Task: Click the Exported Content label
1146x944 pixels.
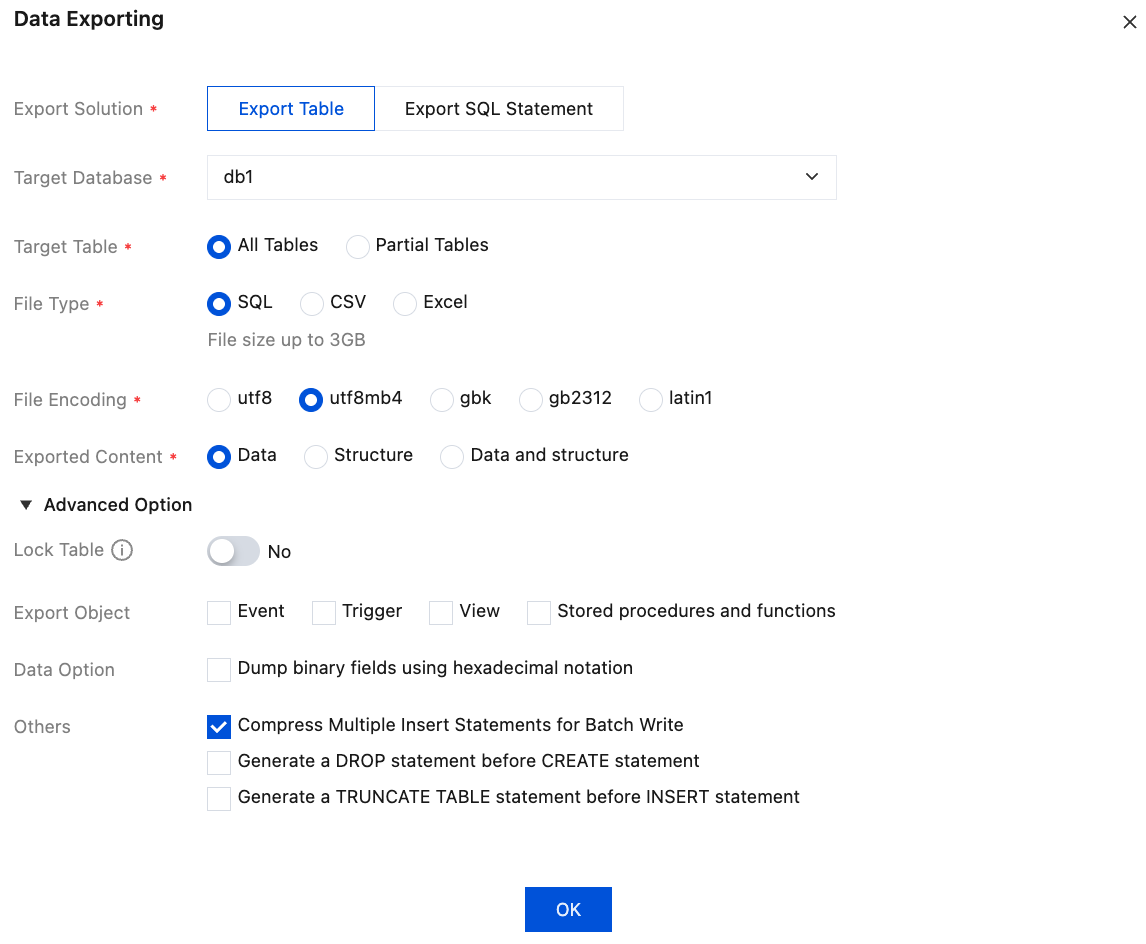Action: 88,457
